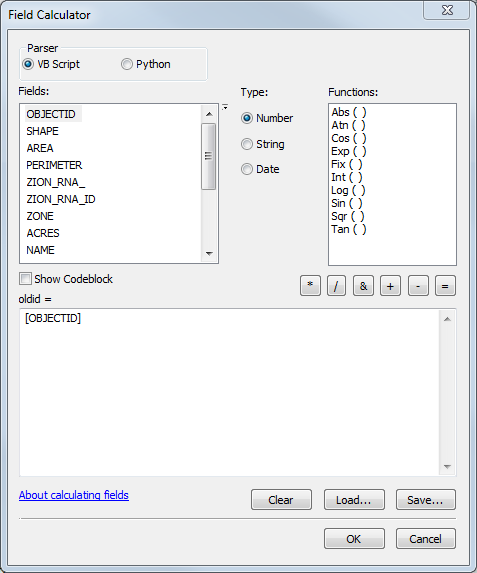This screenshot has width=477, height=573.
Task: Select ZION_RNA_ID in the Fields list
Action: (x=61, y=199)
